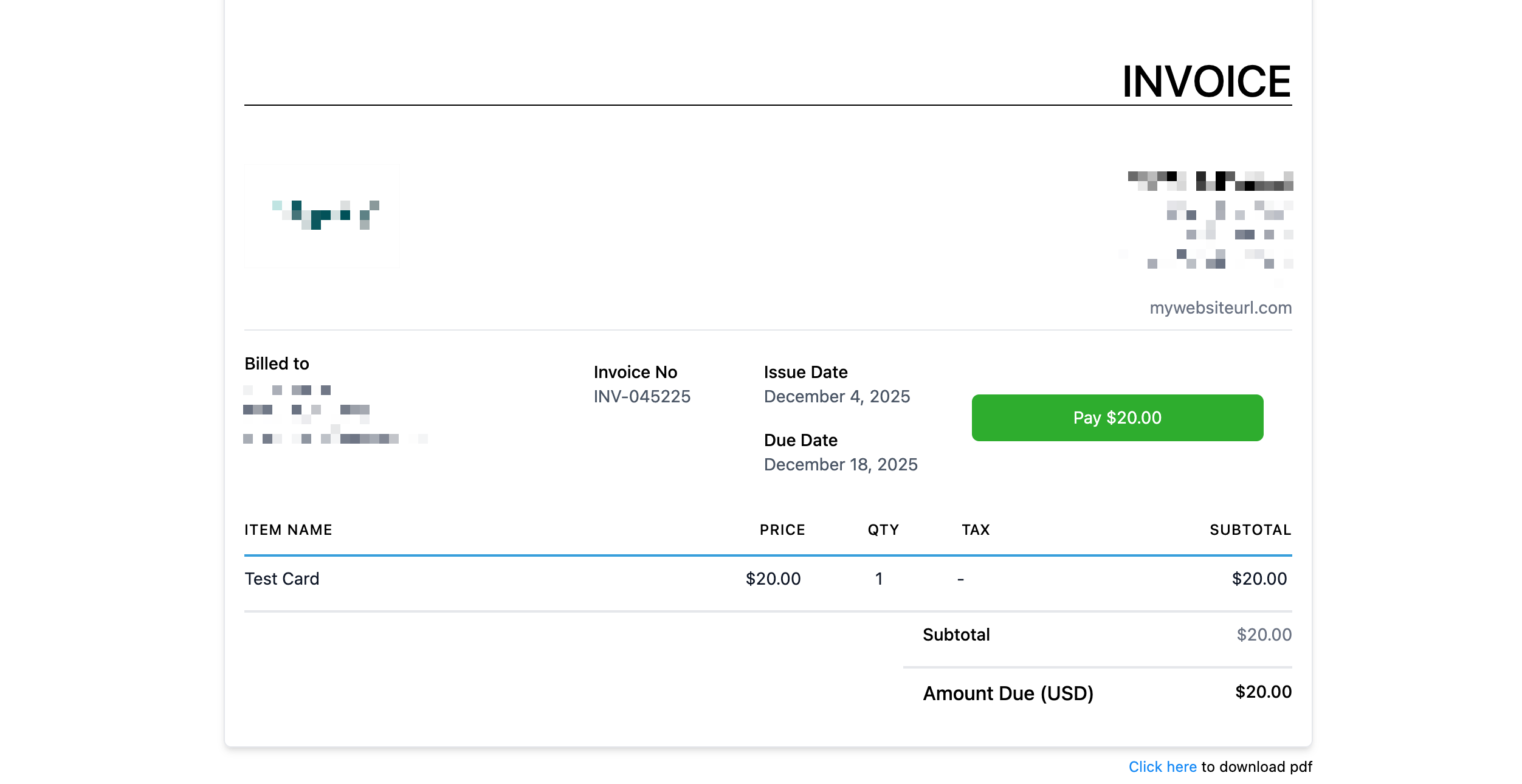Click the mywebsiteurl.com website text

1220,308
